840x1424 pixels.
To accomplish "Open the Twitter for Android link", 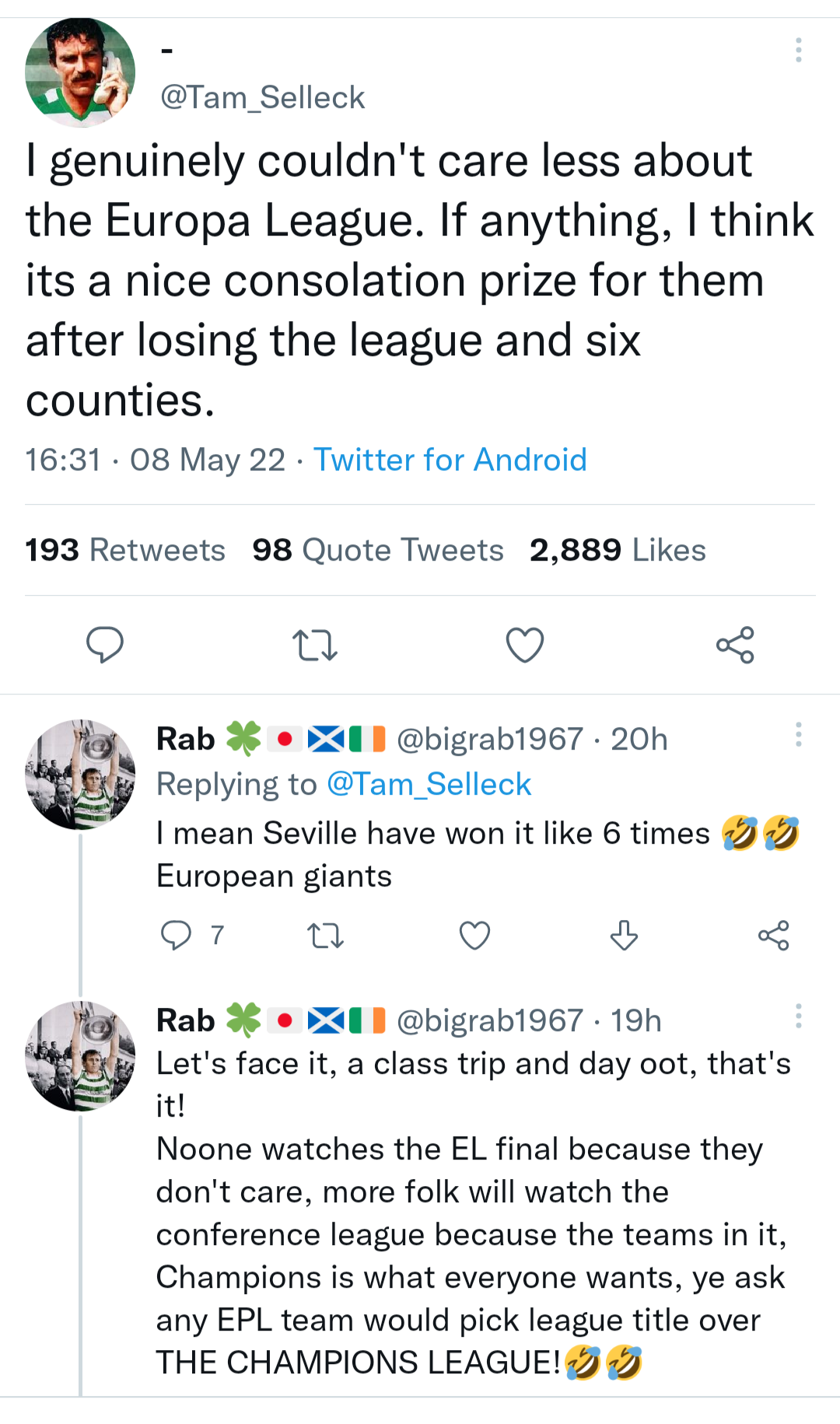I will [450, 460].
